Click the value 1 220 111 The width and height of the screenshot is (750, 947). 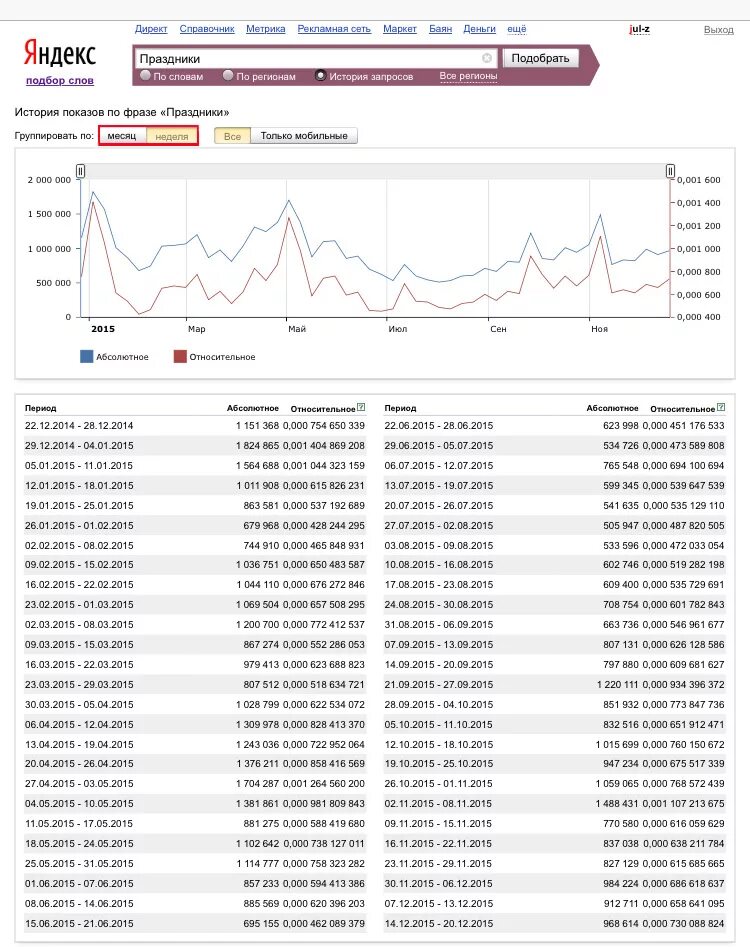click(617, 684)
